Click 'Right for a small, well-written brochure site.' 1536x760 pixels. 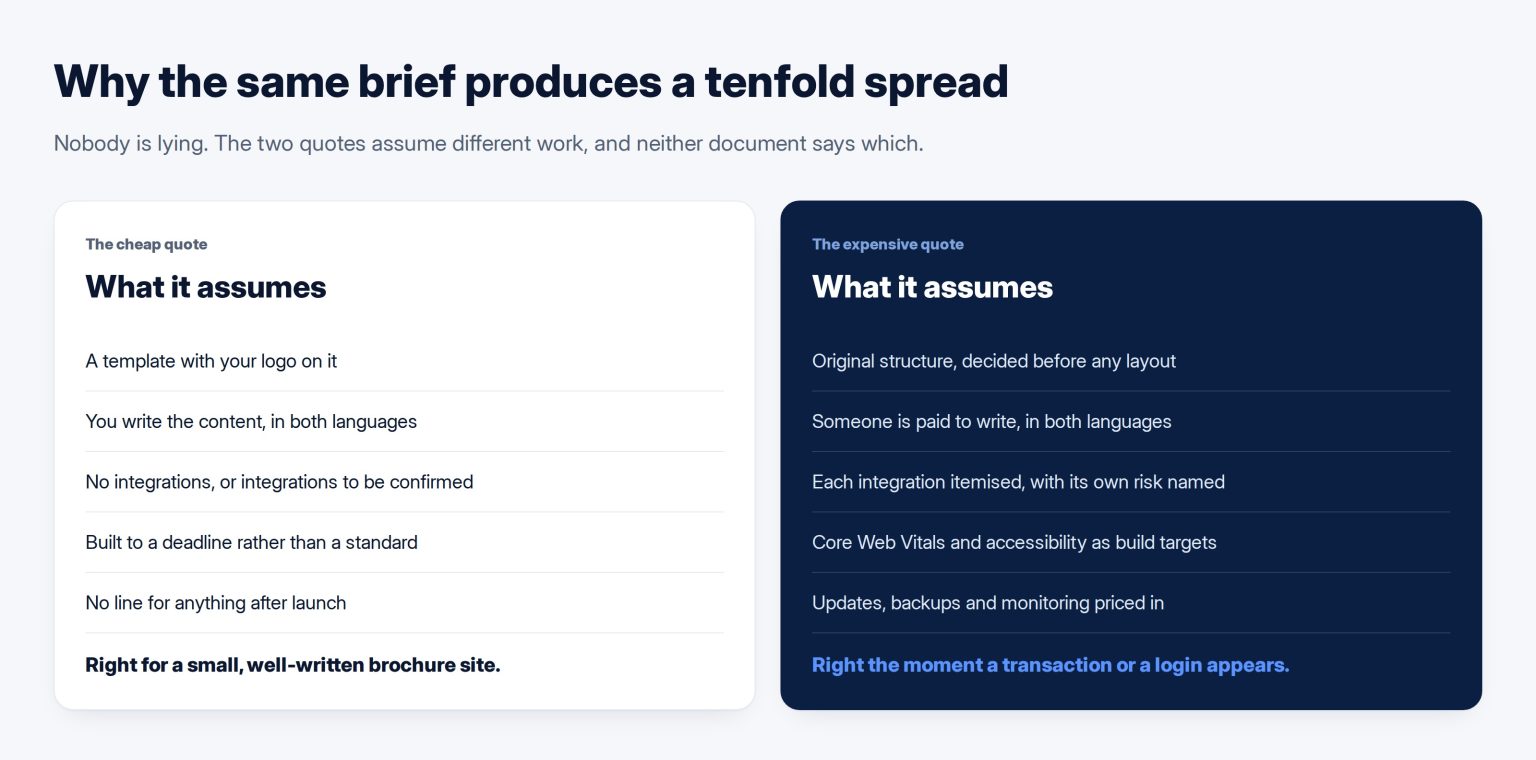(293, 665)
